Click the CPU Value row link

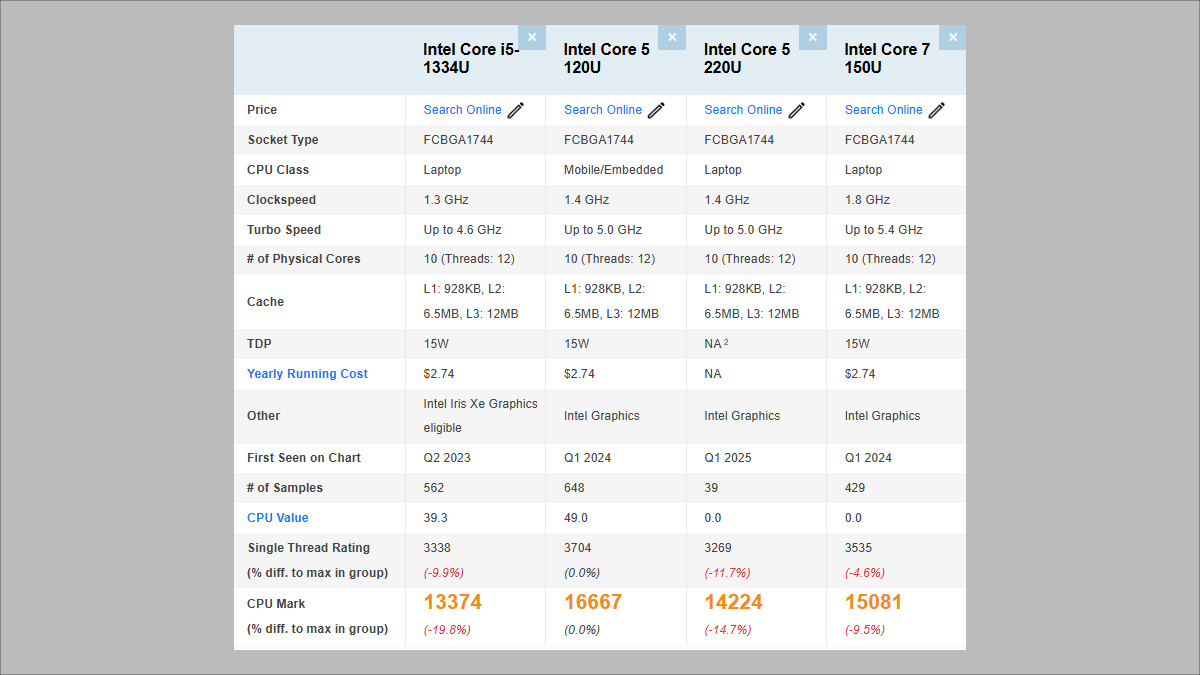(x=278, y=518)
